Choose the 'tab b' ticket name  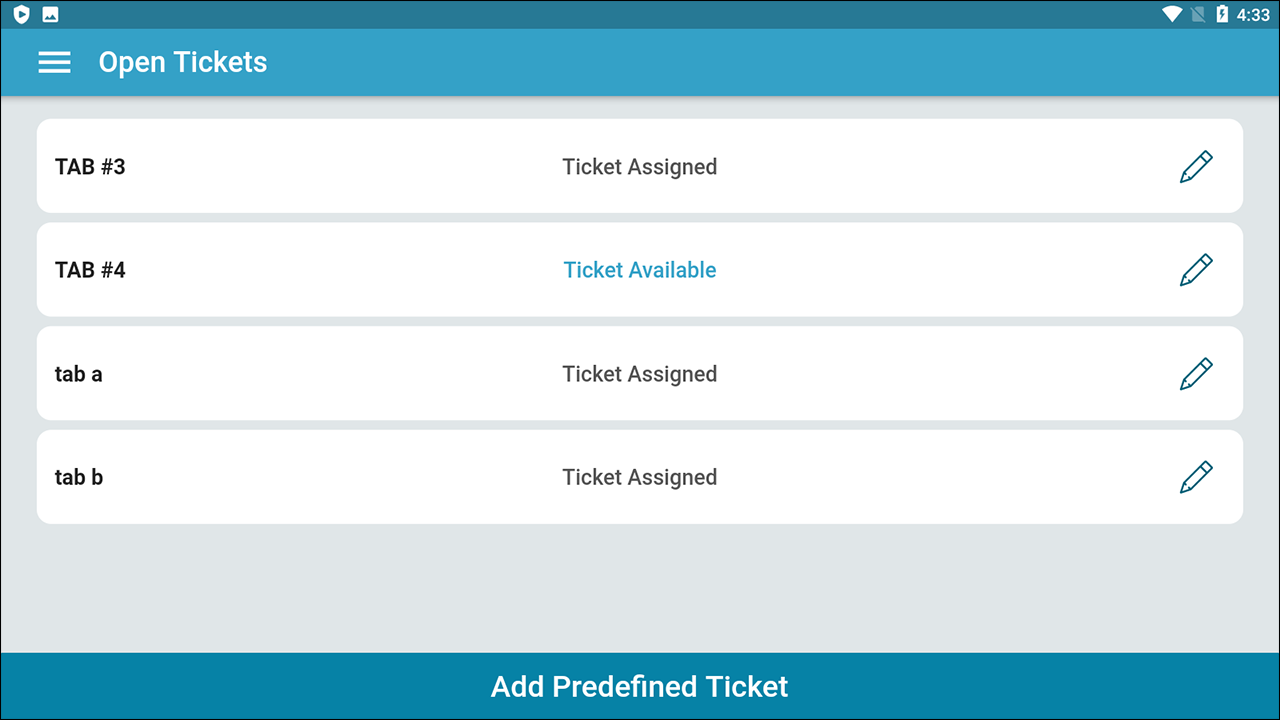point(79,477)
